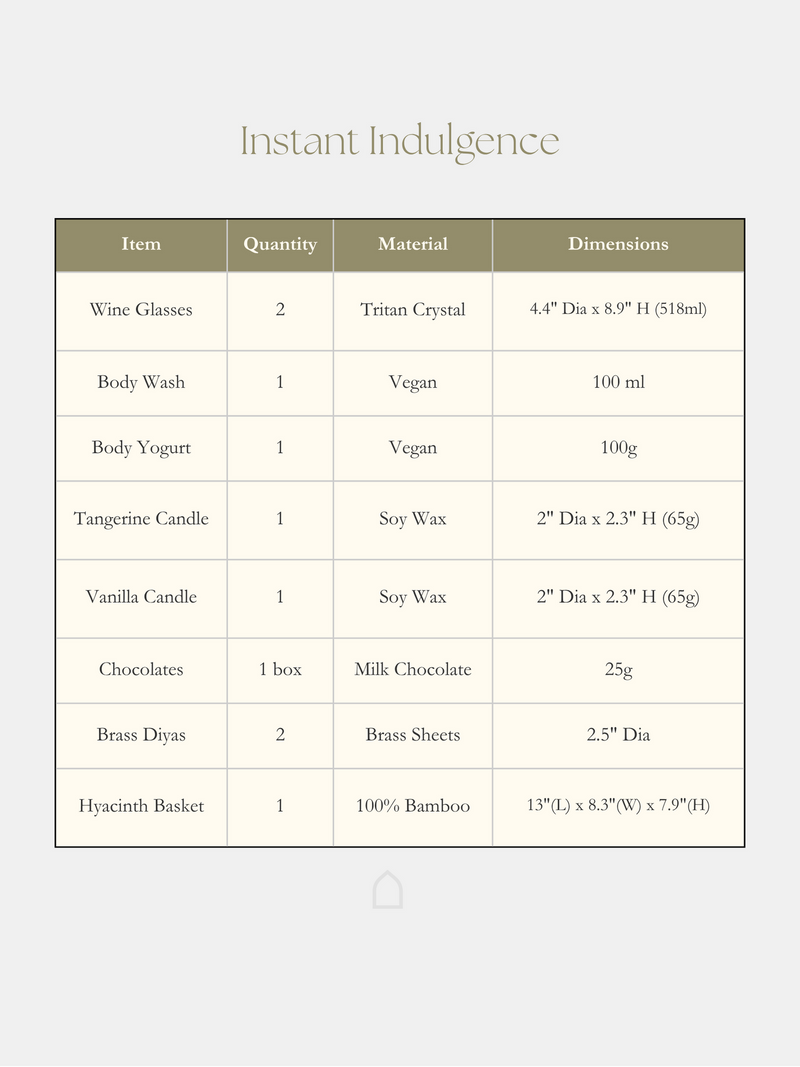Screen dimensions: 800x1067
Task: Click the Chocolates item cell
Action: pos(141,669)
